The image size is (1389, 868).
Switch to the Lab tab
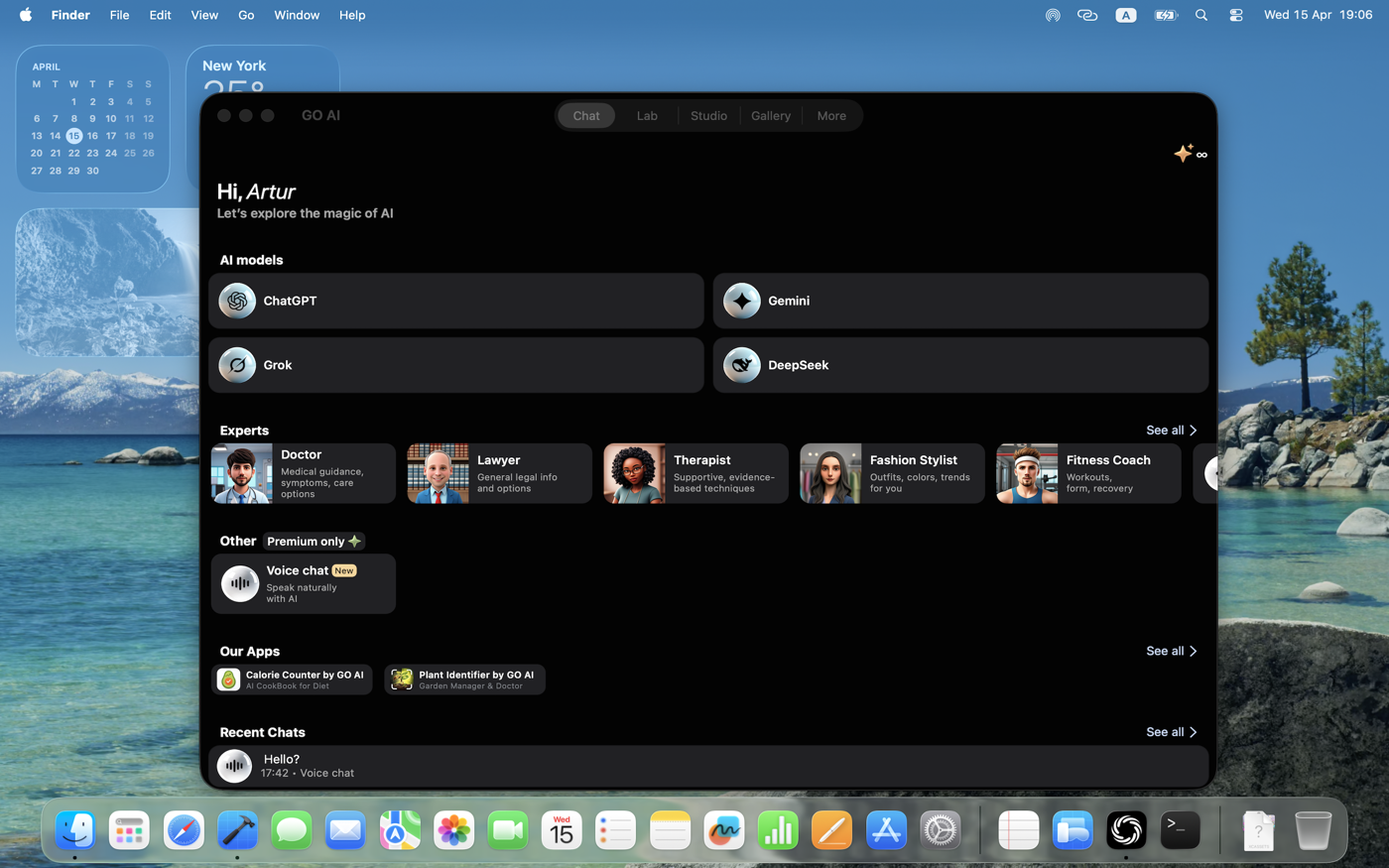coord(647,115)
